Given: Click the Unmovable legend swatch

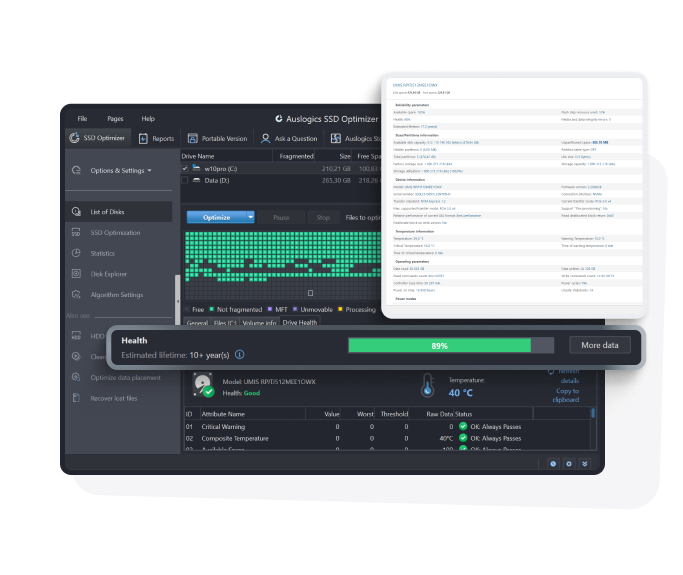Looking at the screenshot, I should (x=295, y=309).
